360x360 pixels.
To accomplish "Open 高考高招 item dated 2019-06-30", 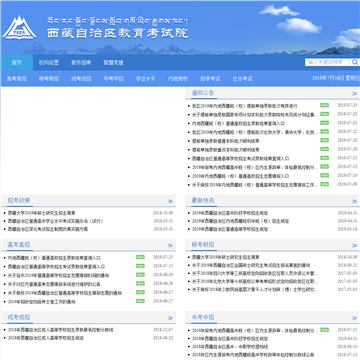I will click(58, 275).
